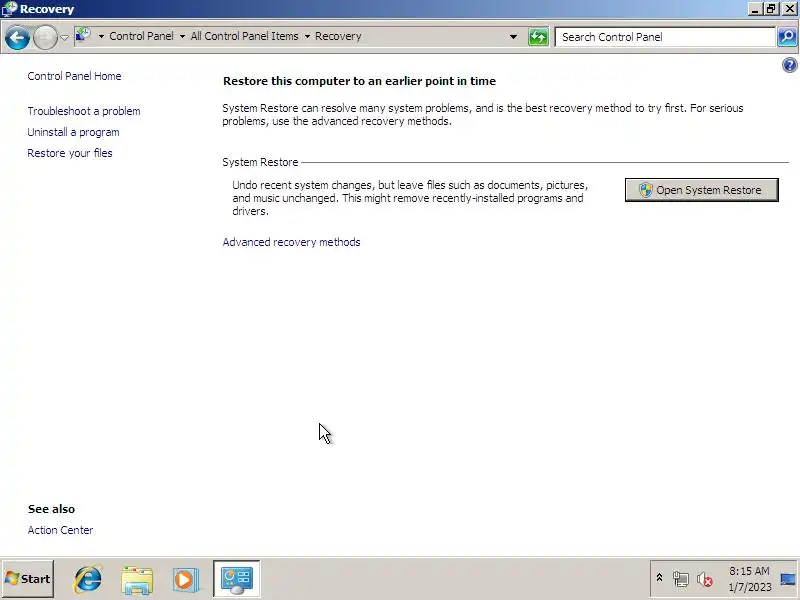The image size is (800, 600).
Task: Select the Control Panel breadcrumb
Action: tap(141, 36)
